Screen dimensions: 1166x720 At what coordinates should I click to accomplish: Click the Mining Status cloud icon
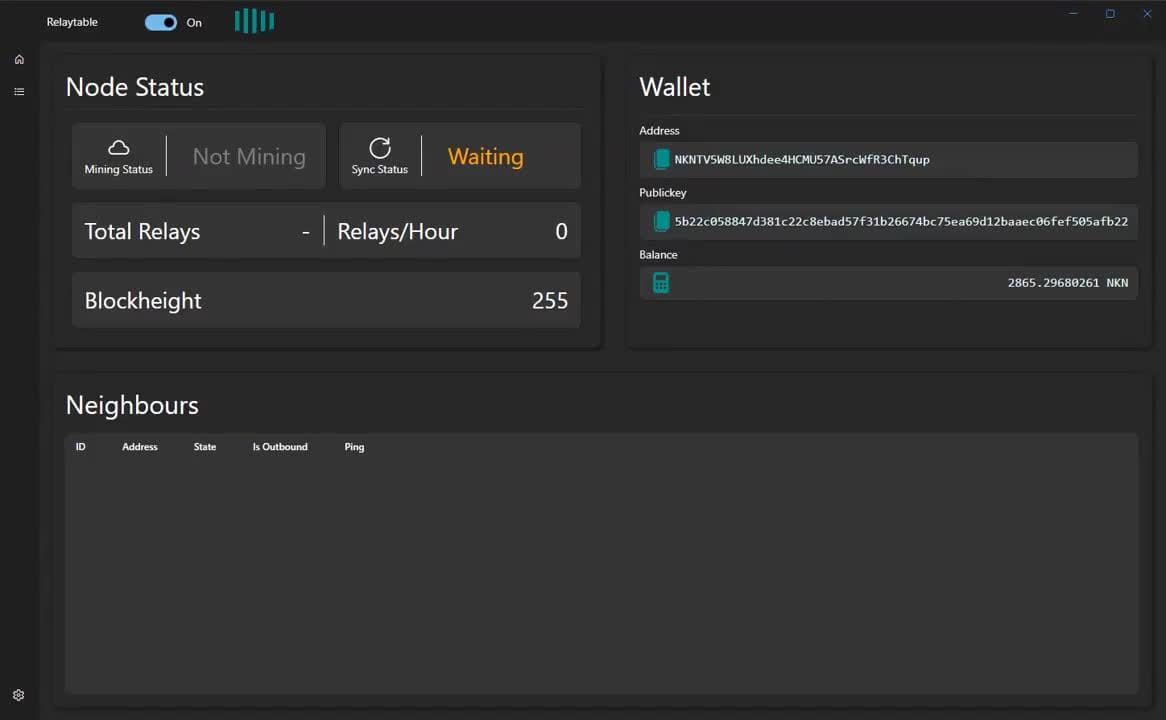coord(118,147)
